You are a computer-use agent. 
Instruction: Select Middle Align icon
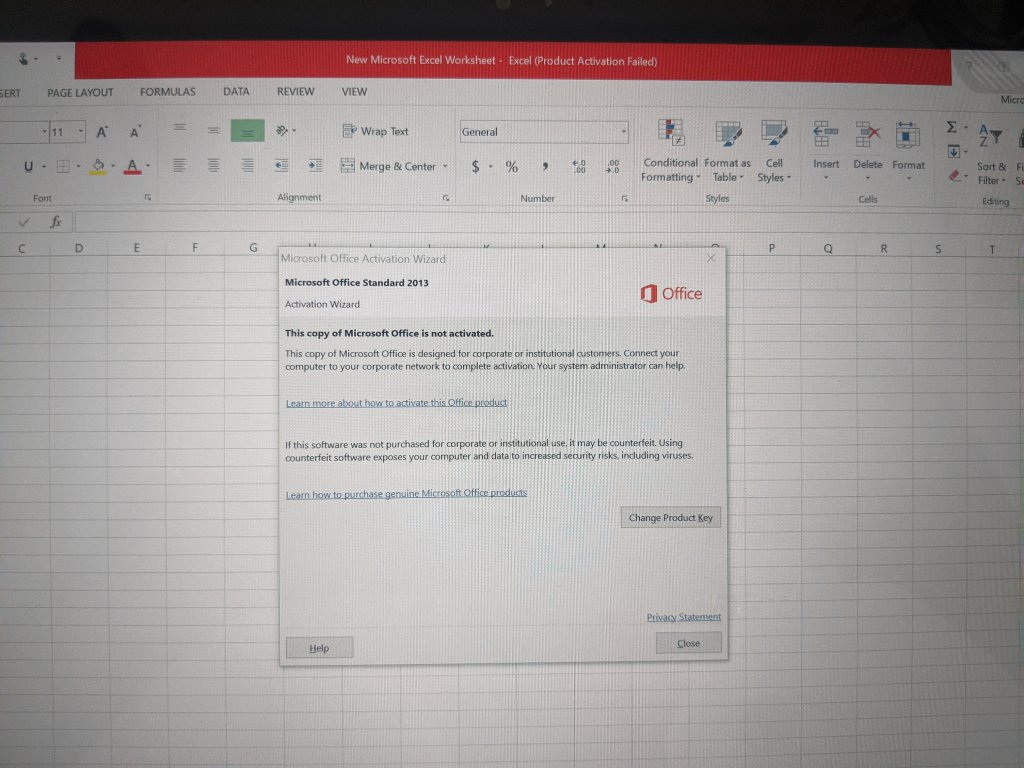(x=214, y=131)
